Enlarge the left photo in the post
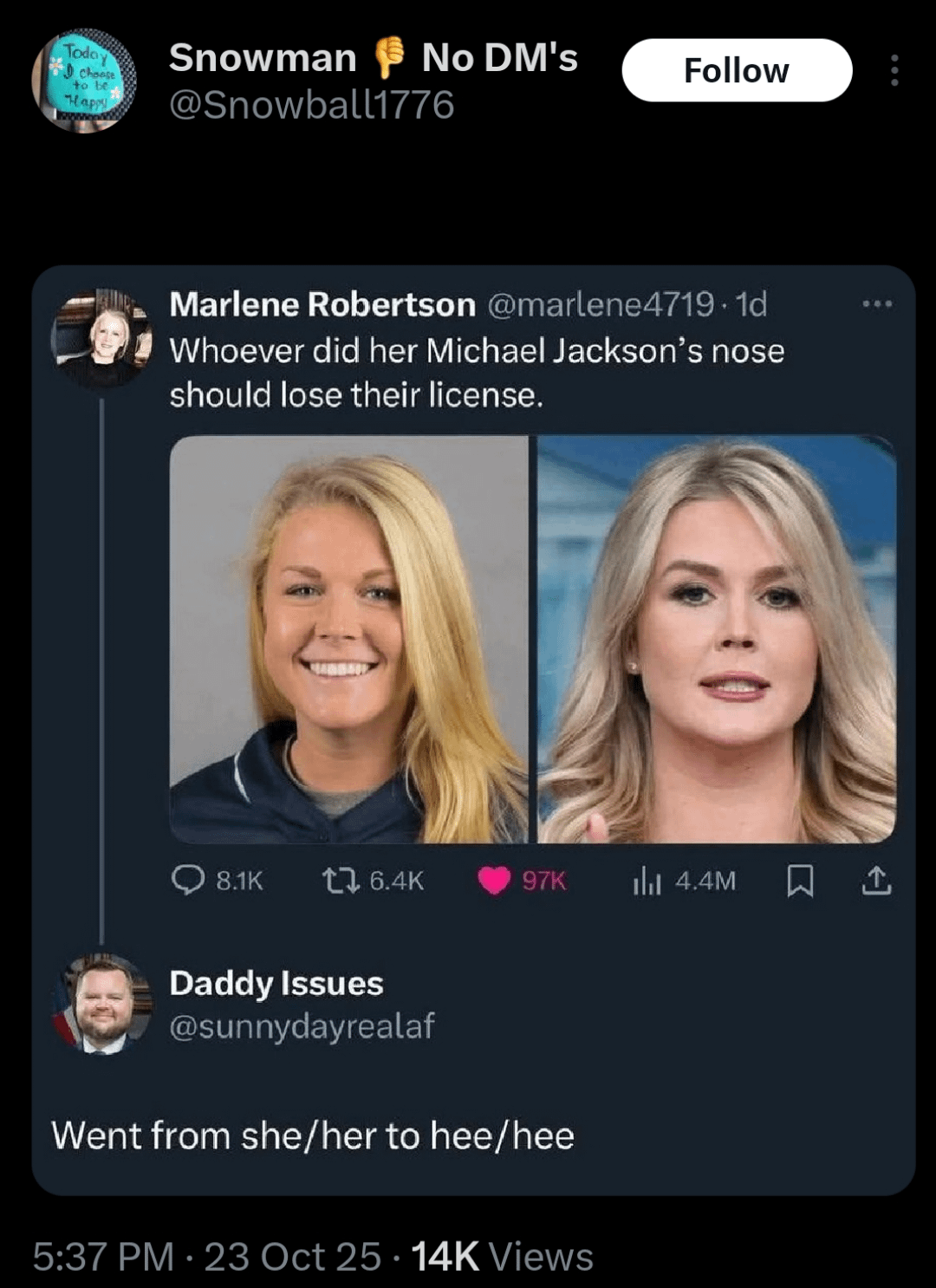Viewport: 936px width, 1288px height. (348, 639)
